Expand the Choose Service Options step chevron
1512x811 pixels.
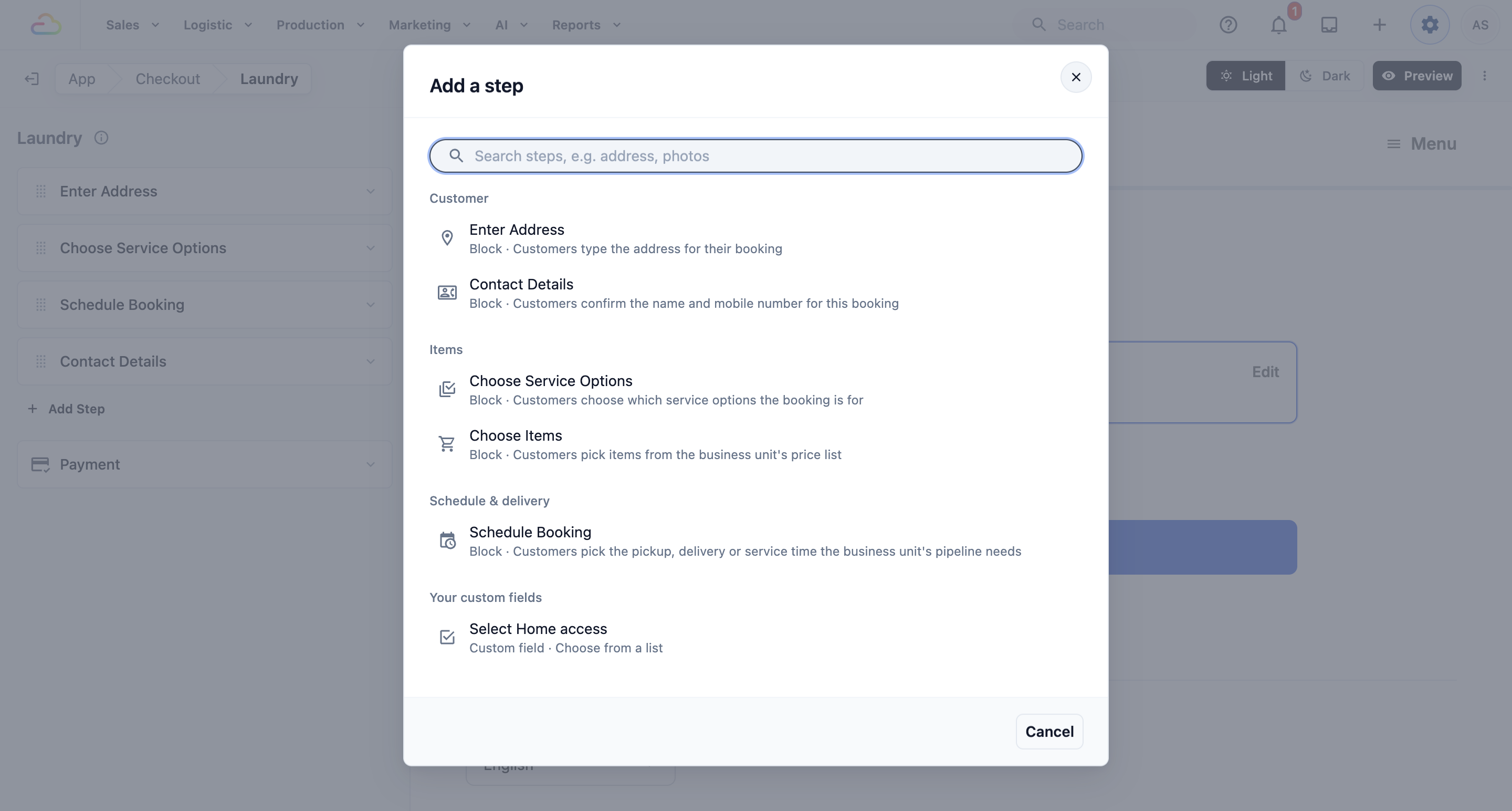click(x=370, y=248)
